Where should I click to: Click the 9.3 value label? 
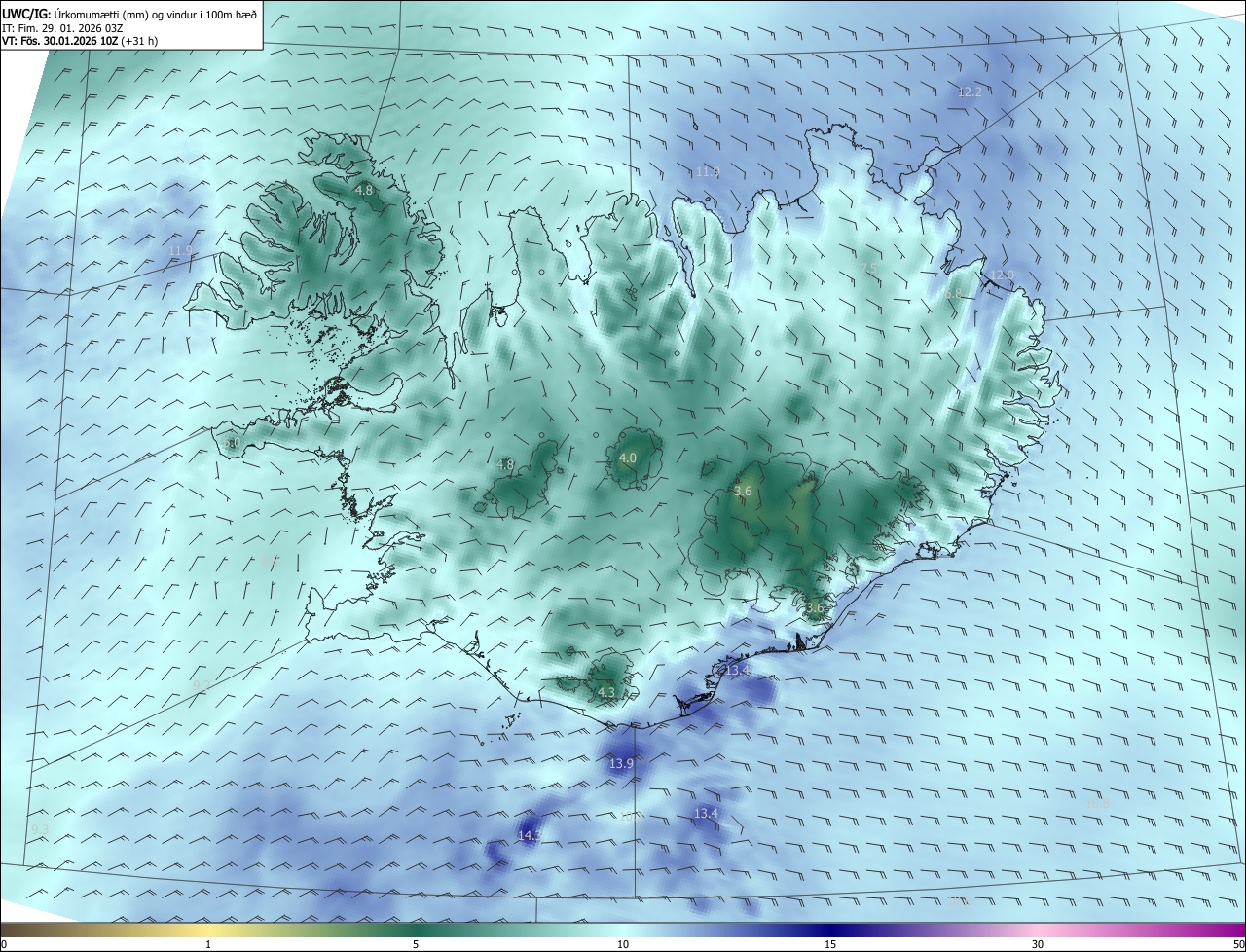(40, 829)
